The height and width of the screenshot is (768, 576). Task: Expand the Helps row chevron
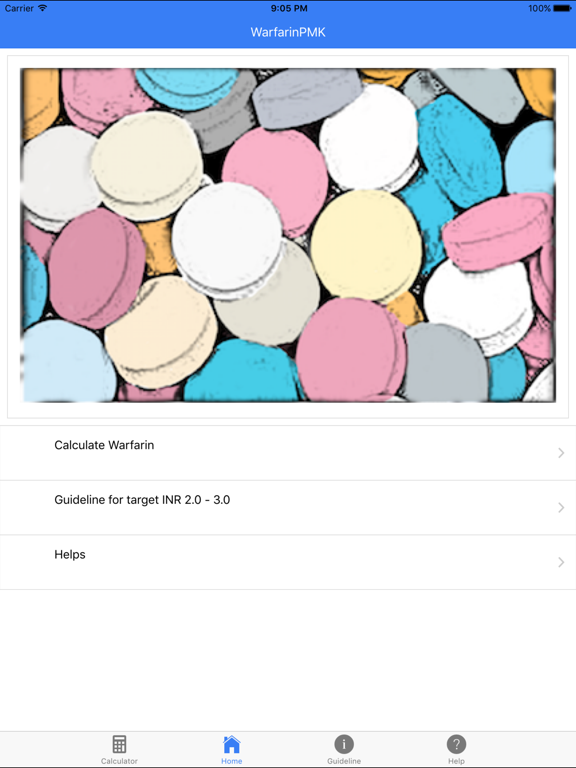[561, 562]
